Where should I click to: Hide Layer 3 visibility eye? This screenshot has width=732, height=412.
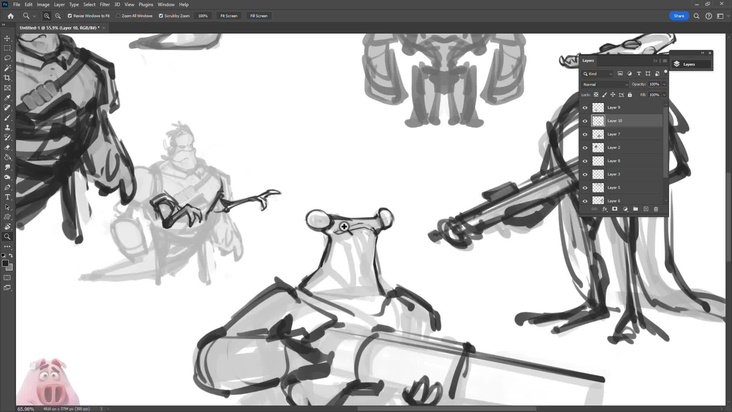pyautogui.click(x=585, y=174)
